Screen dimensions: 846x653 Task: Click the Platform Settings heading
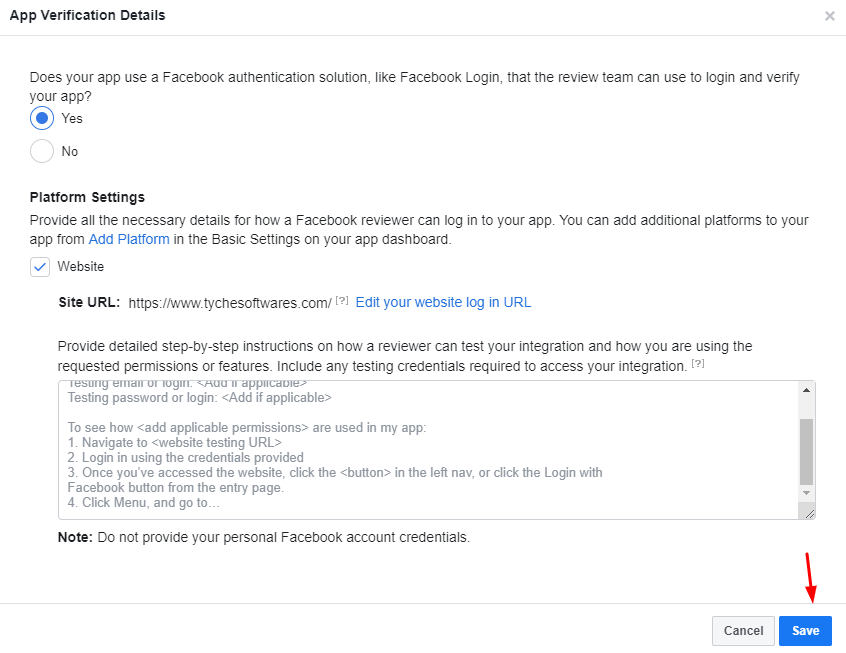[x=87, y=197]
